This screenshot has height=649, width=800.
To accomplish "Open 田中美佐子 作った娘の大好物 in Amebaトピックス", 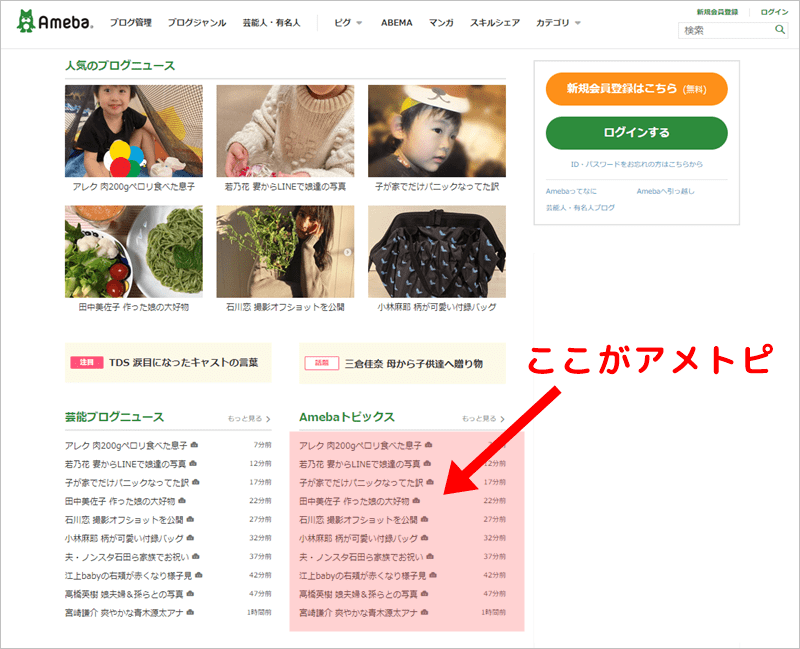I will pos(354,501).
